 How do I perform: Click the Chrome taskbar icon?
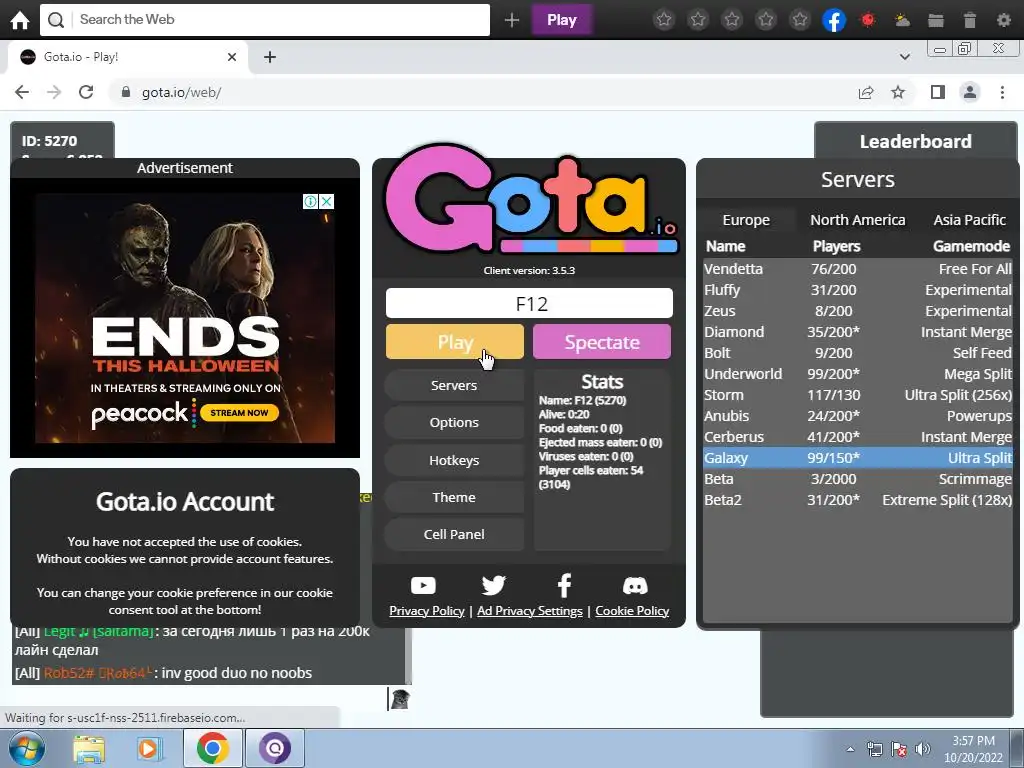(212, 748)
